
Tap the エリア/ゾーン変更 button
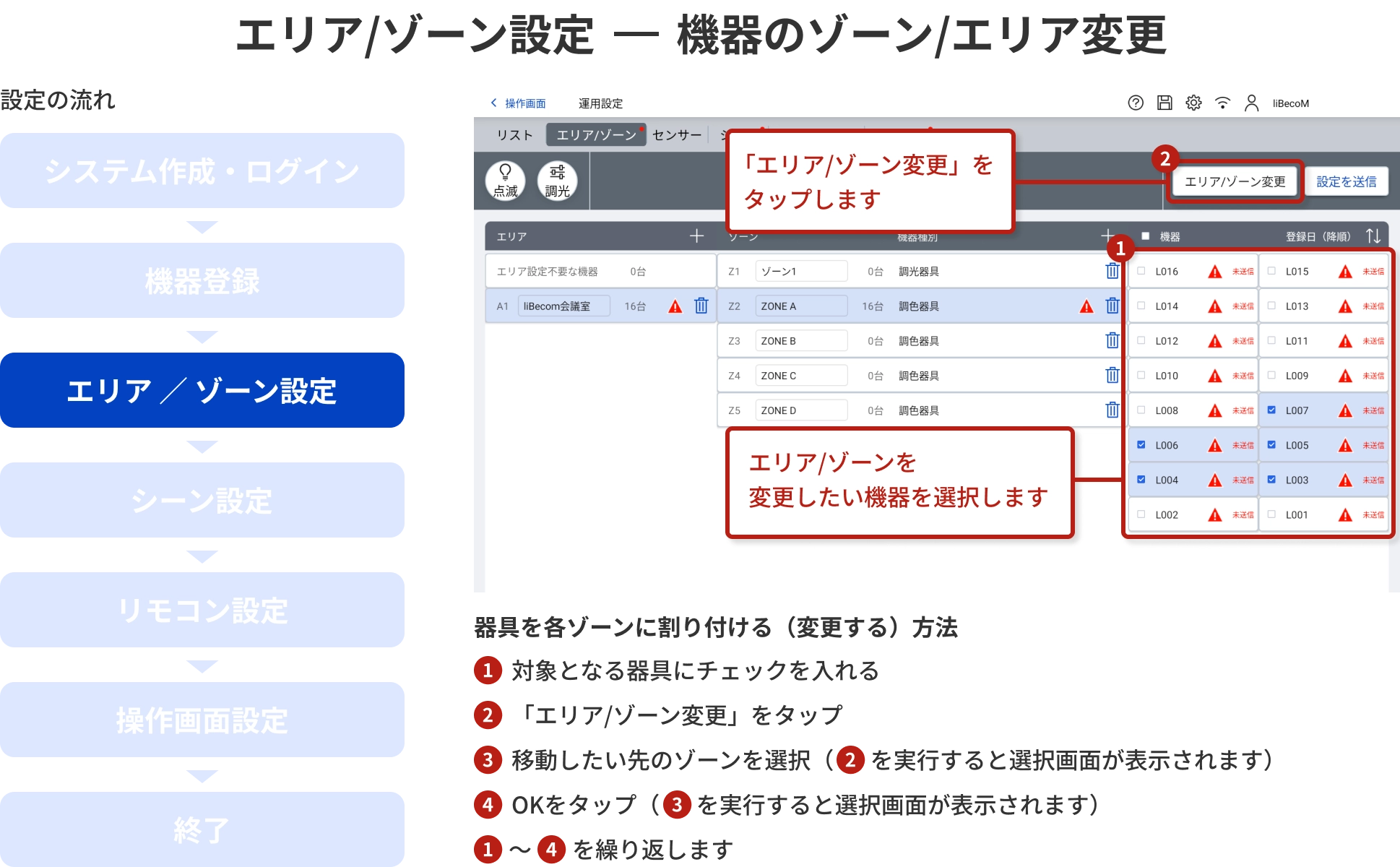1235,181
